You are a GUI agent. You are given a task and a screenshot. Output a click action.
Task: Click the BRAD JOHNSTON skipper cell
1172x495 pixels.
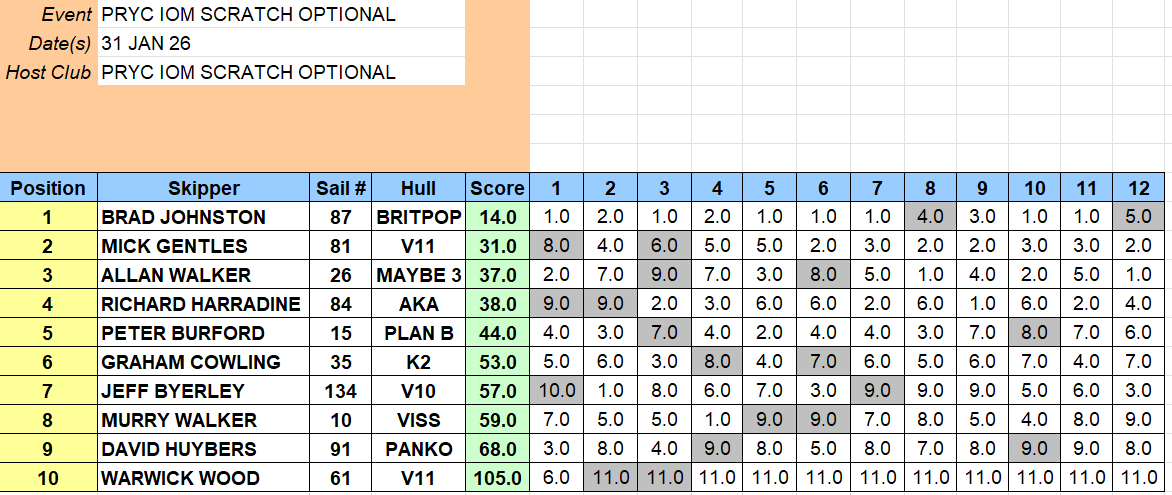point(204,217)
